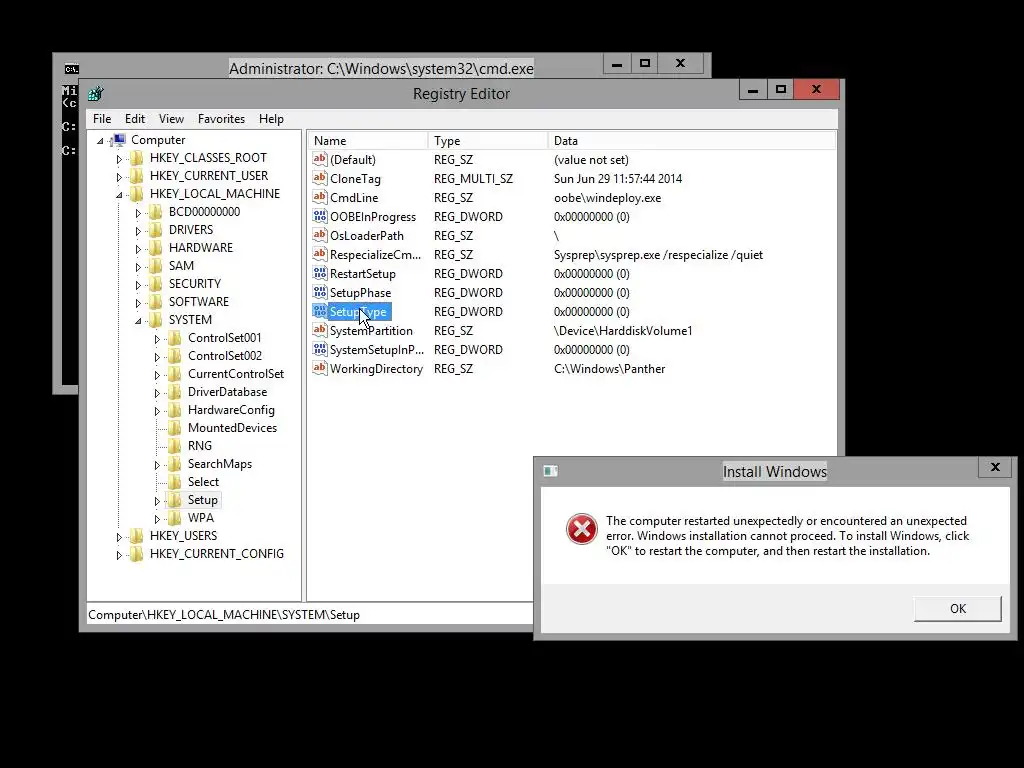Expand the HARDWARE key arrow
The width and height of the screenshot is (1024, 768).
(x=138, y=249)
